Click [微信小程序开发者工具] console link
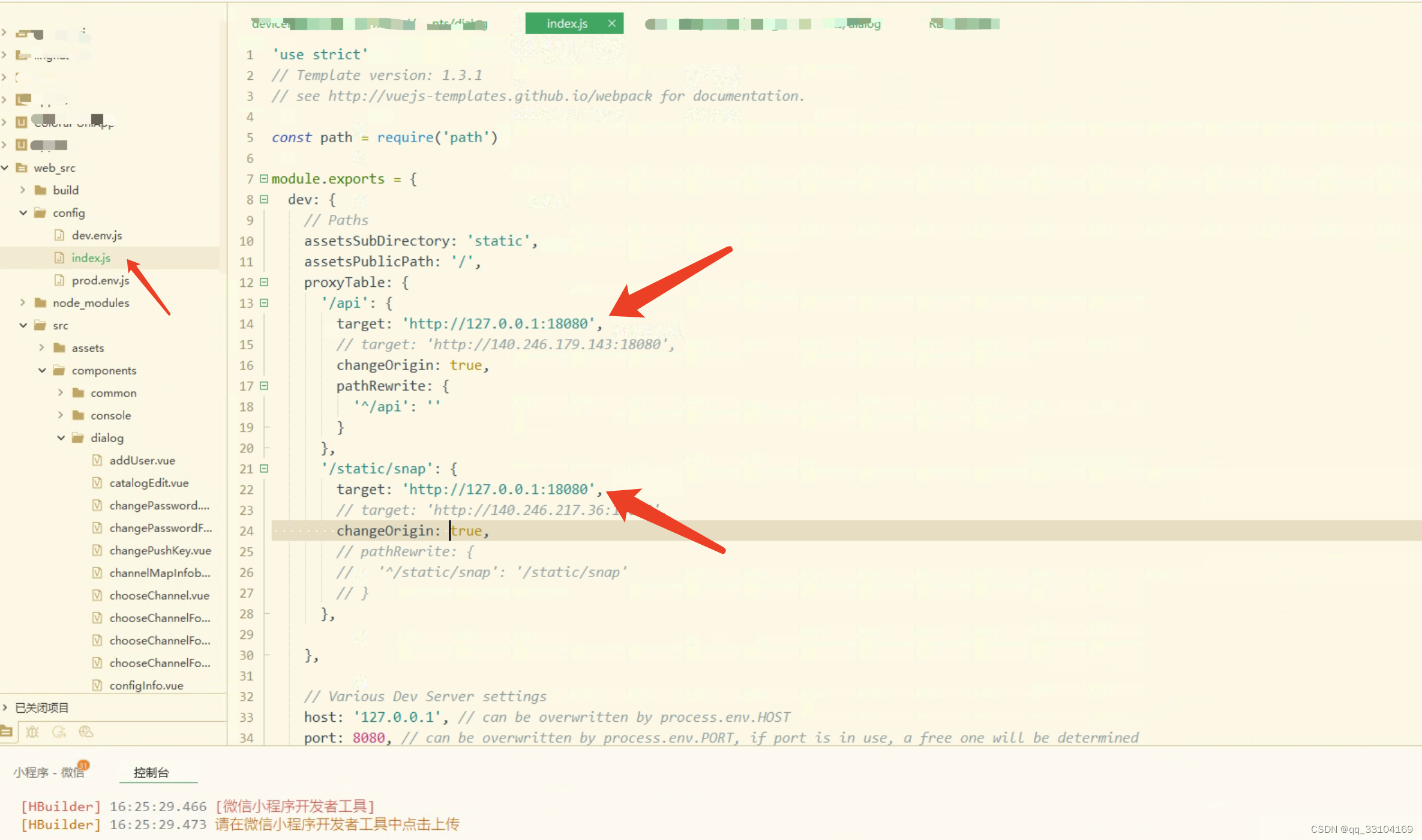The width and height of the screenshot is (1422, 840). pos(295,806)
